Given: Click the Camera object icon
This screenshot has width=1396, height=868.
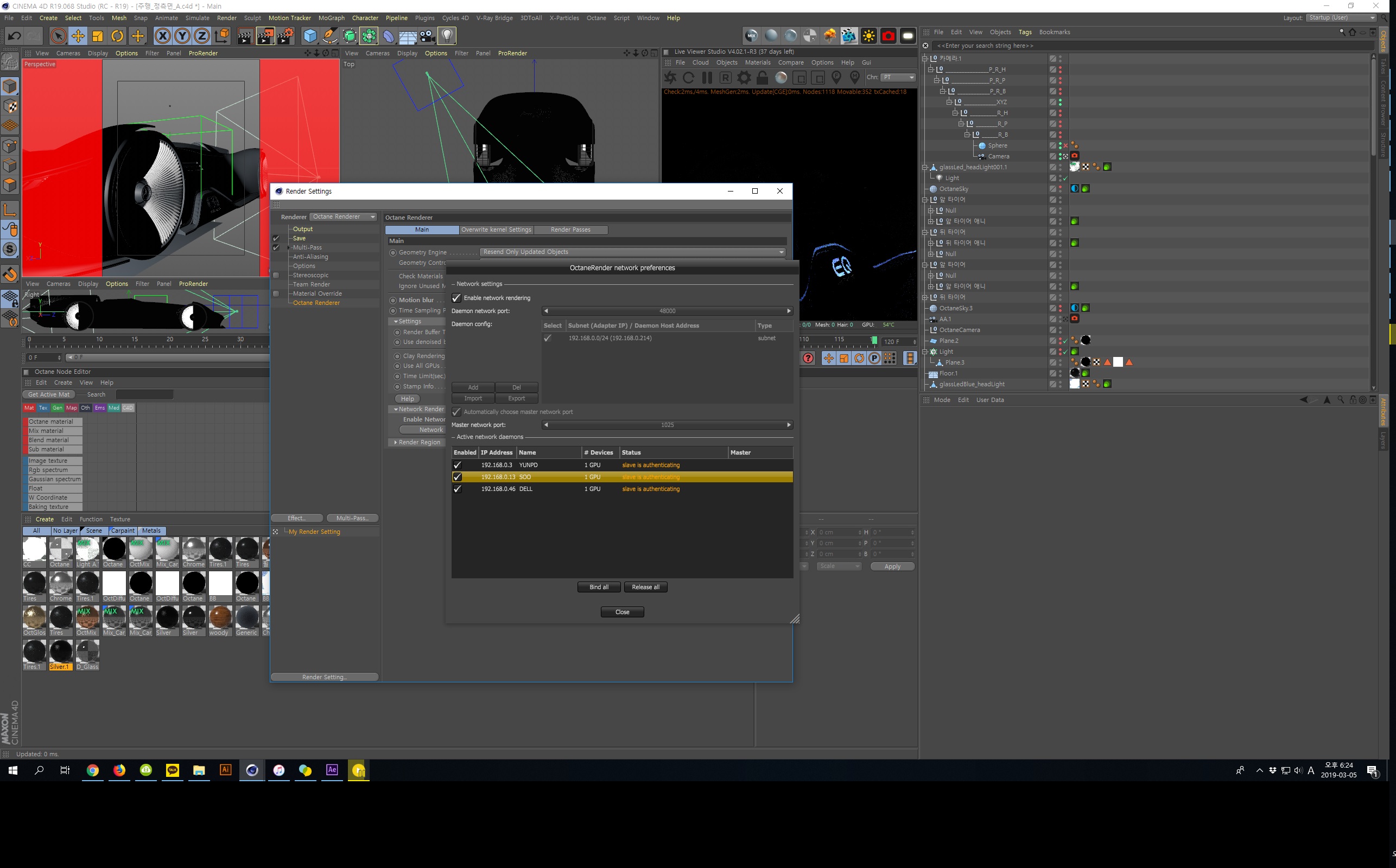Looking at the screenshot, I should tap(427, 36).
